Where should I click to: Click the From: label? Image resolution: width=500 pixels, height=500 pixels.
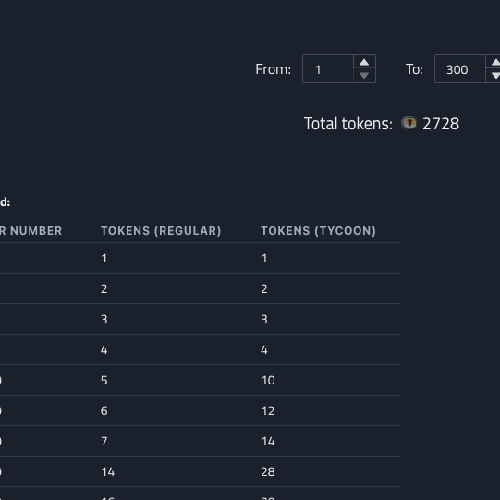click(273, 69)
